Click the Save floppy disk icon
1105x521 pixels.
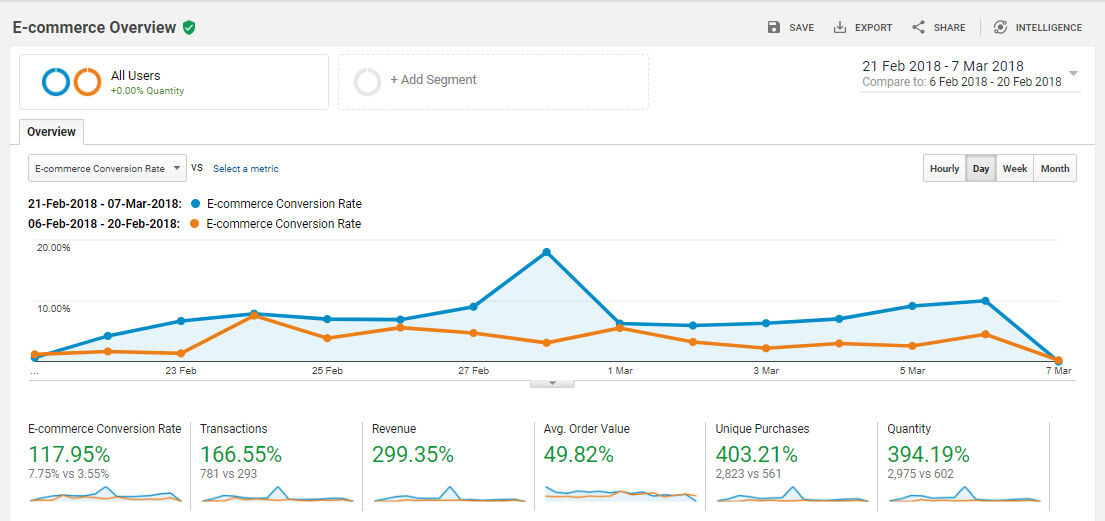[x=774, y=27]
